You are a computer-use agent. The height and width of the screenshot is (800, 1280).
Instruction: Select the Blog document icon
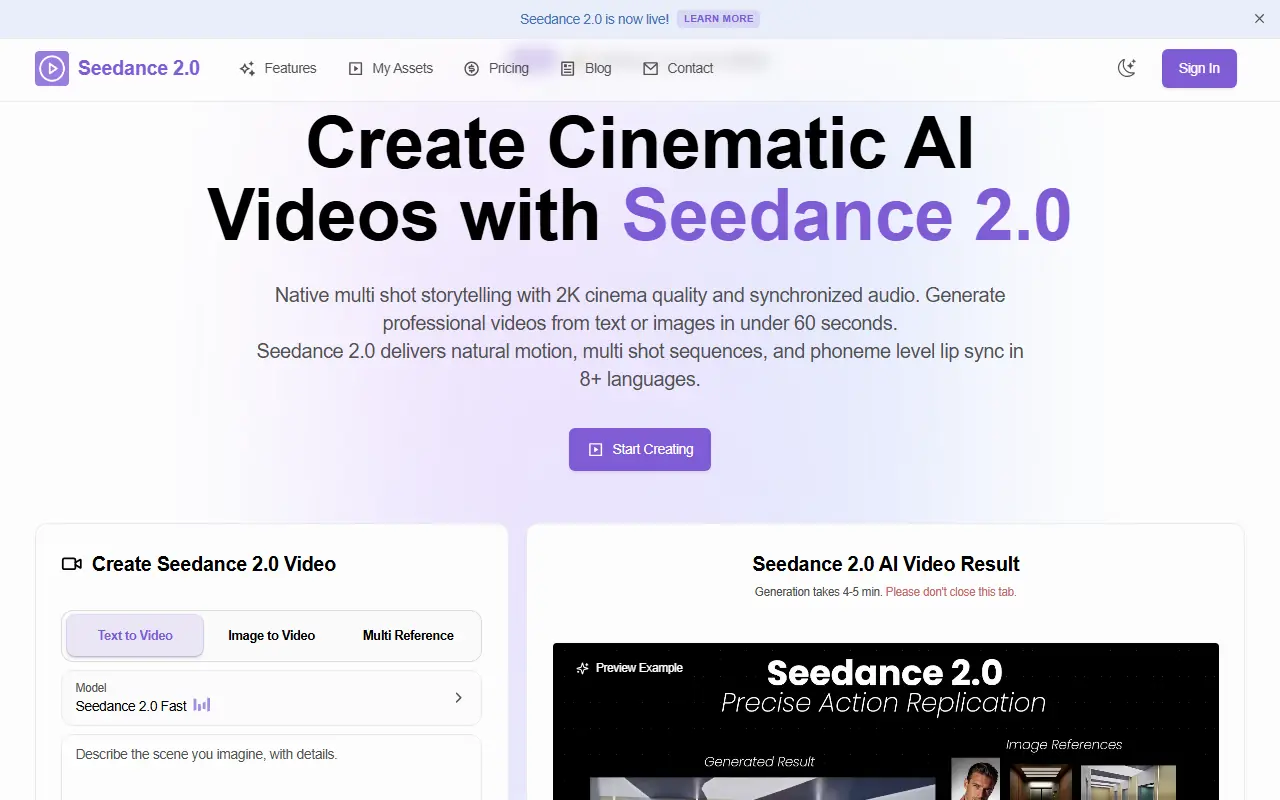[x=568, y=68]
